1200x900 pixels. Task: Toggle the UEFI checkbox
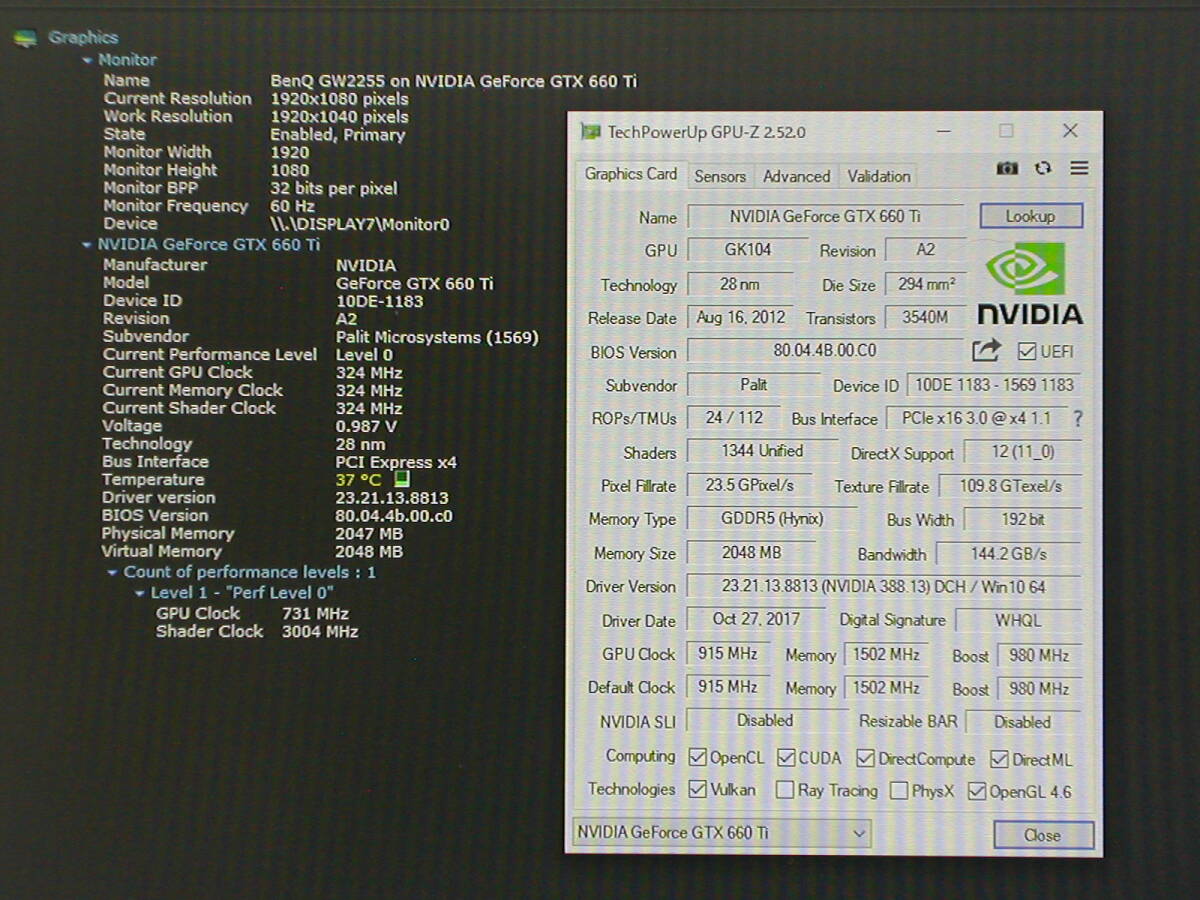coord(1026,352)
